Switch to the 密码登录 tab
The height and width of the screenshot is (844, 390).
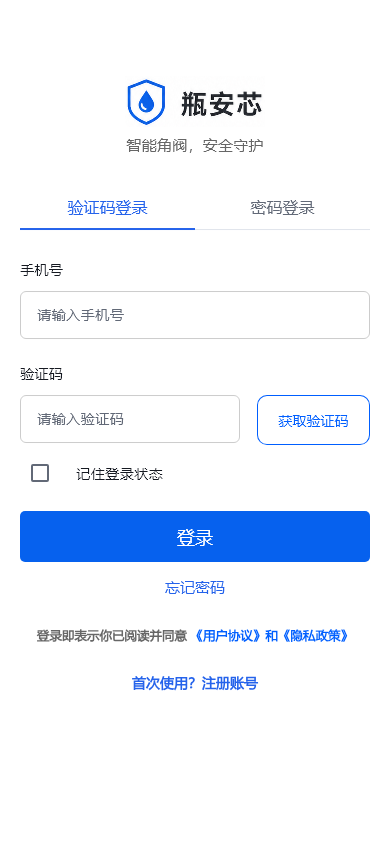coord(282,208)
